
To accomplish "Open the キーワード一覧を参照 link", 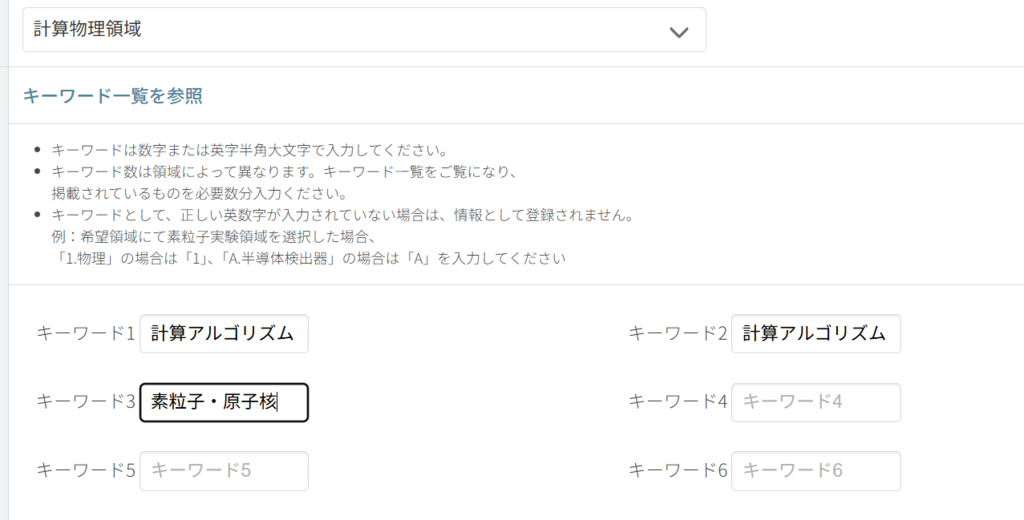I will tap(113, 96).
